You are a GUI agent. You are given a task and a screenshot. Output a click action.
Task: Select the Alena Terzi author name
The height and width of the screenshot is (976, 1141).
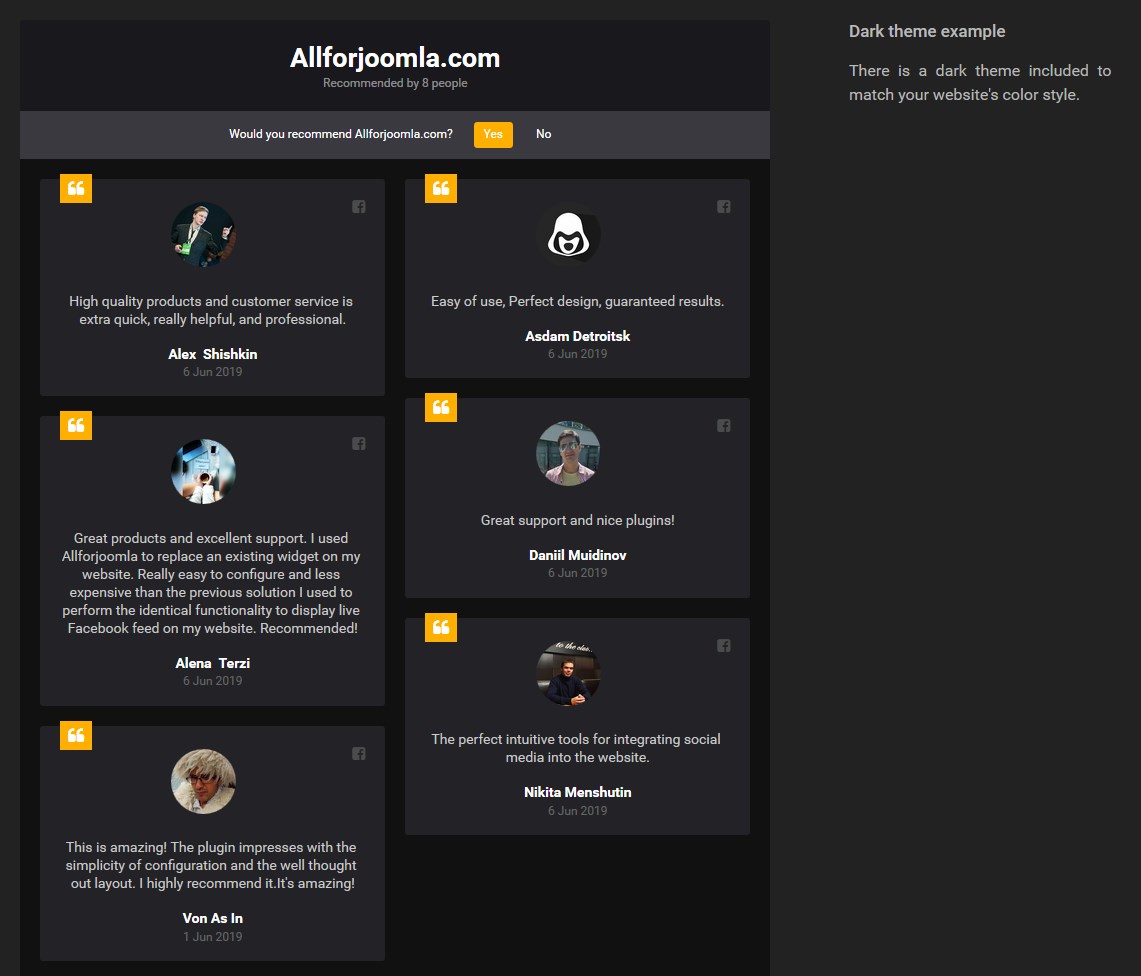(212, 664)
